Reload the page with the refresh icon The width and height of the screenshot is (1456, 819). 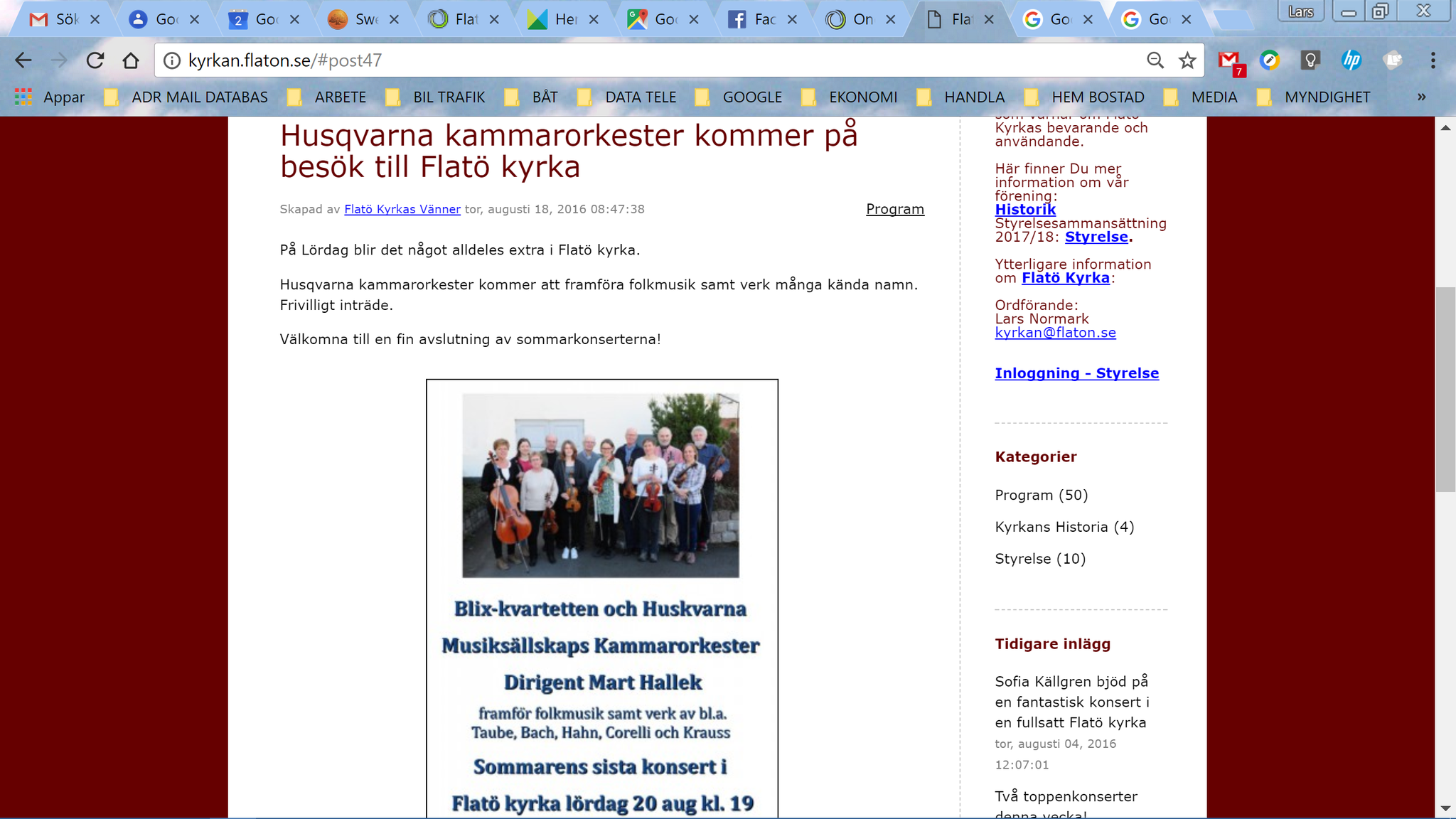point(95,60)
